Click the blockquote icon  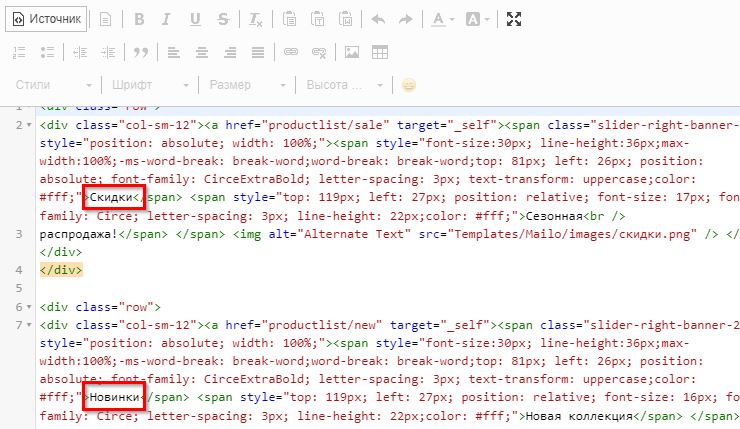tap(141, 52)
